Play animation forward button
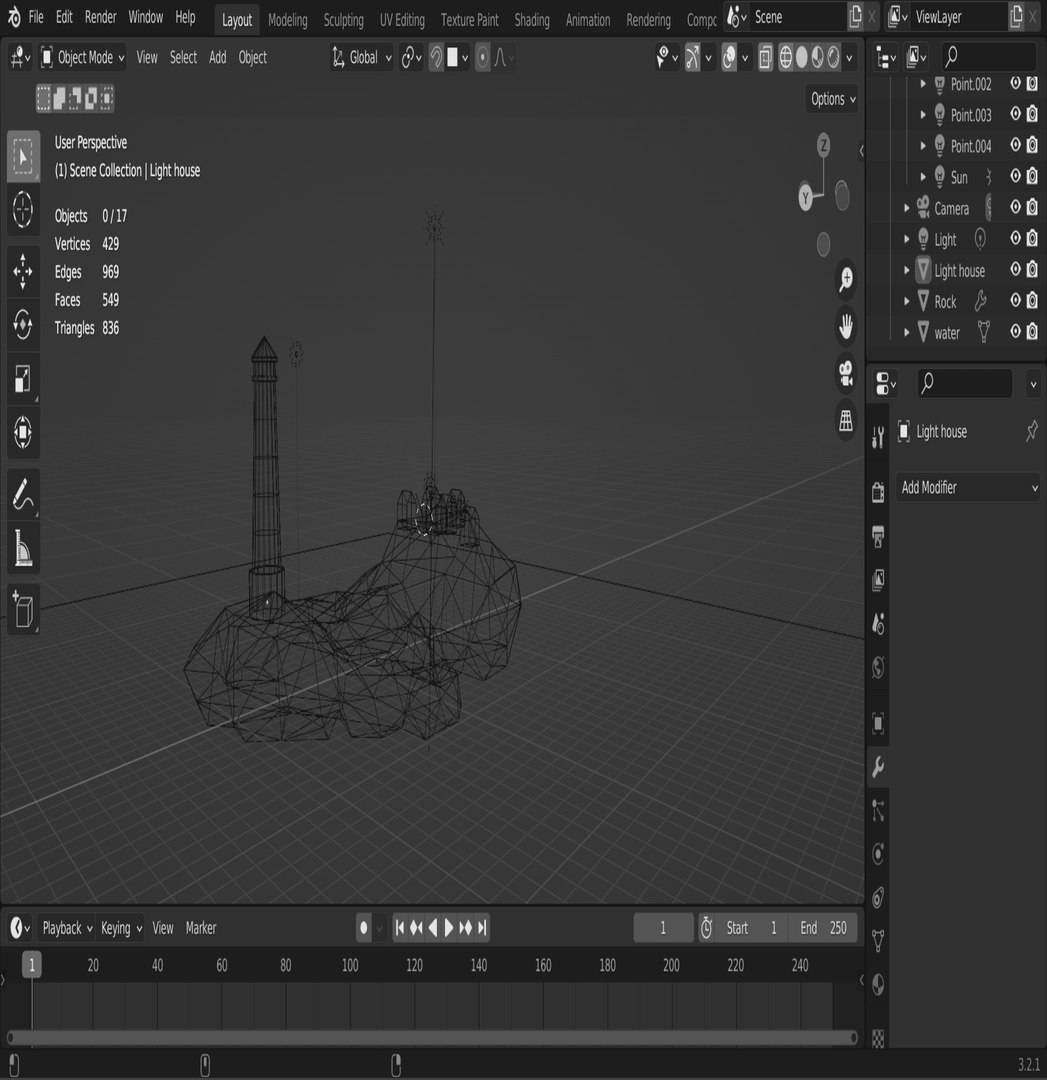This screenshot has height=1080, width=1047. (x=449, y=928)
